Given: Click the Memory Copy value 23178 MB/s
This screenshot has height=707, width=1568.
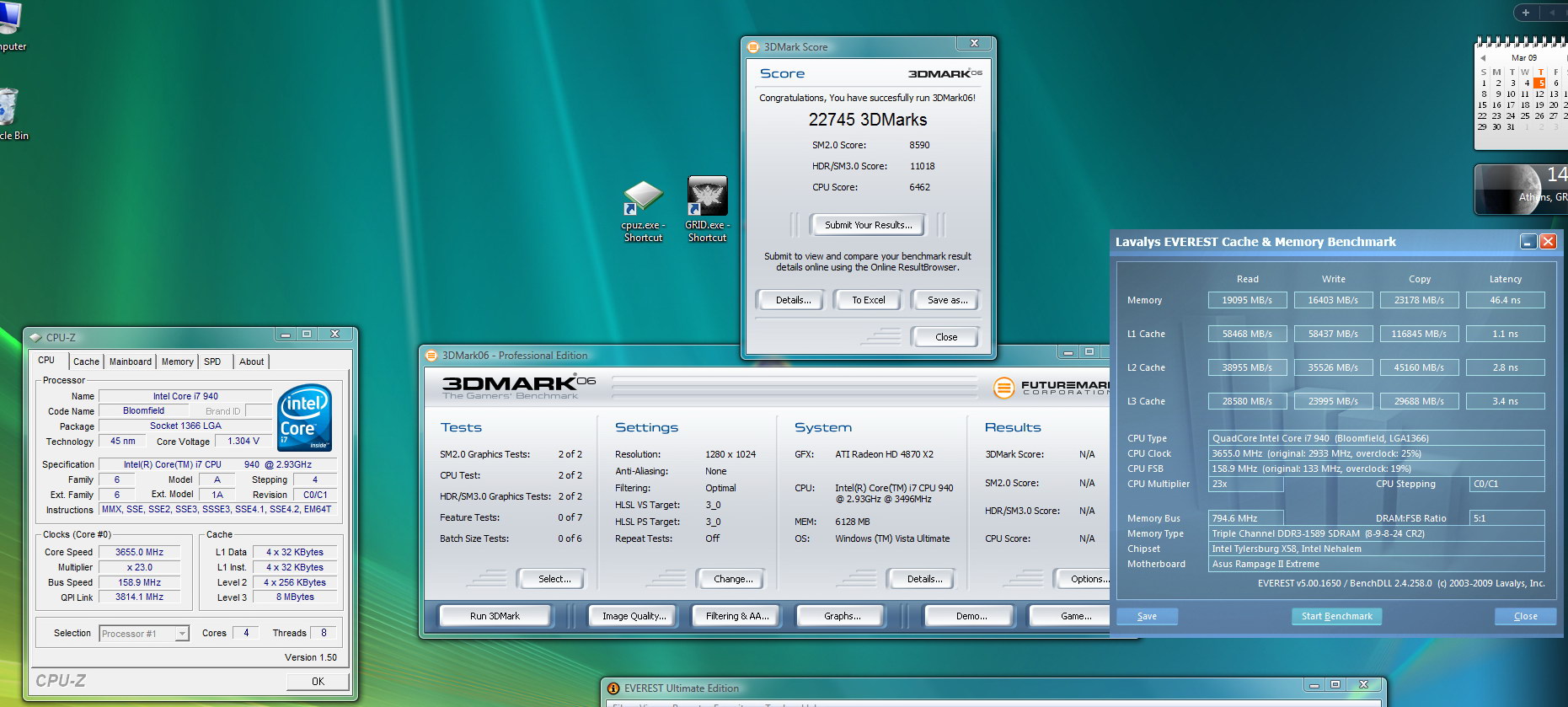Looking at the screenshot, I should 1419,300.
